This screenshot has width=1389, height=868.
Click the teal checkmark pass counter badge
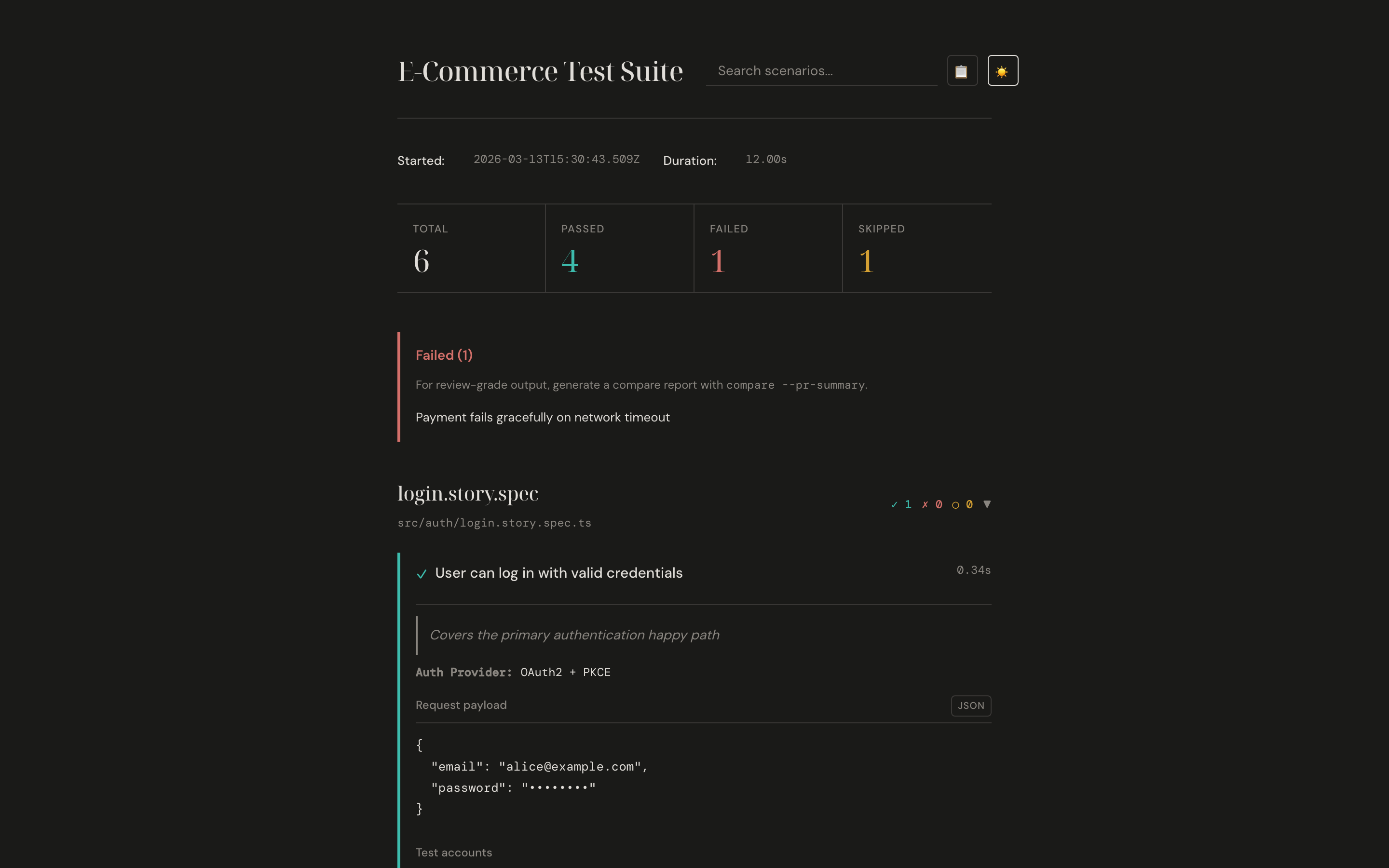[x=901, y=504]
